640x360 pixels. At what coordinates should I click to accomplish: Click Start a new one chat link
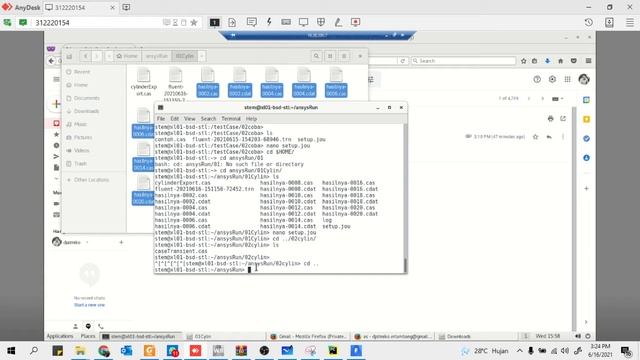89,305
